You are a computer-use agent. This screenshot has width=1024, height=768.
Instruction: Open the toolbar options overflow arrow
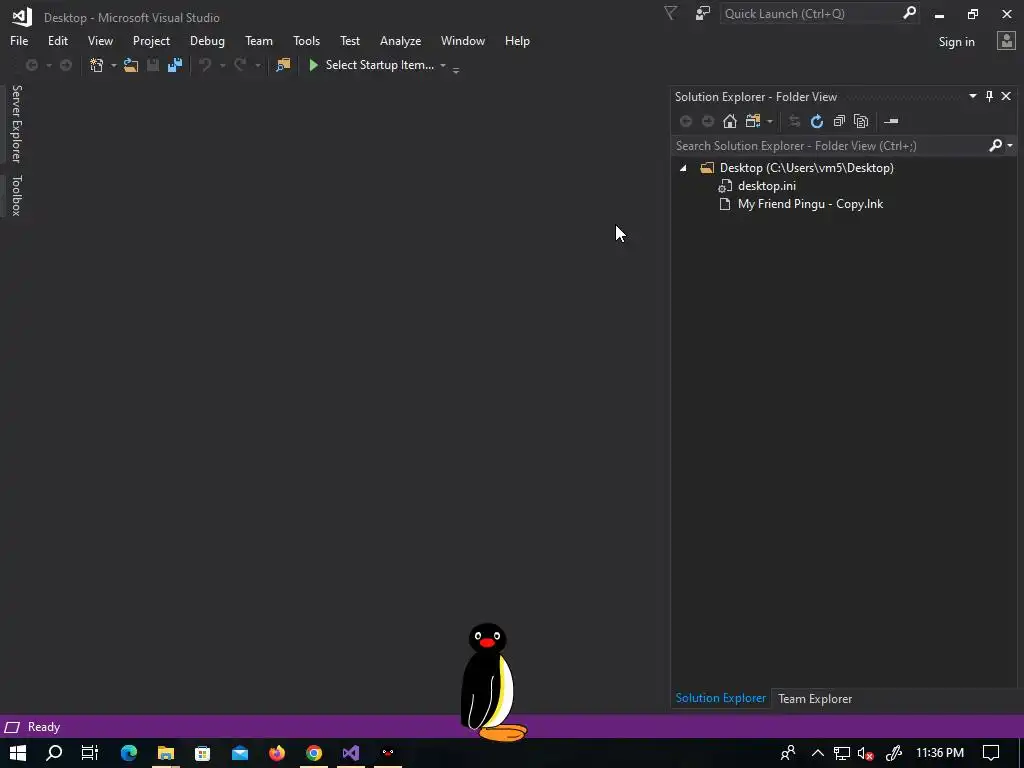coord(456,69)
